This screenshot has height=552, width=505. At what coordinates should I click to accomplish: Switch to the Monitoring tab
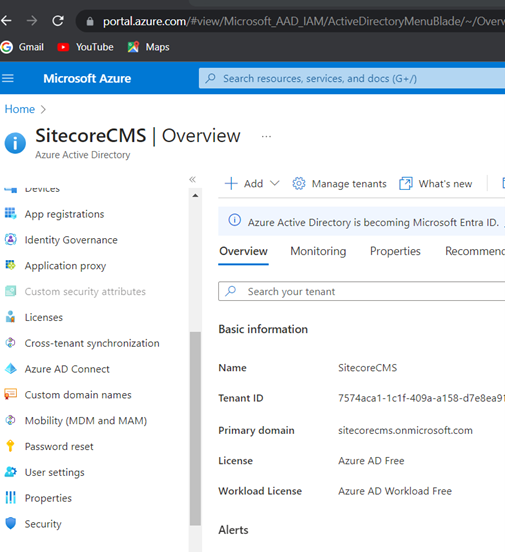click(x=318, y=251)
